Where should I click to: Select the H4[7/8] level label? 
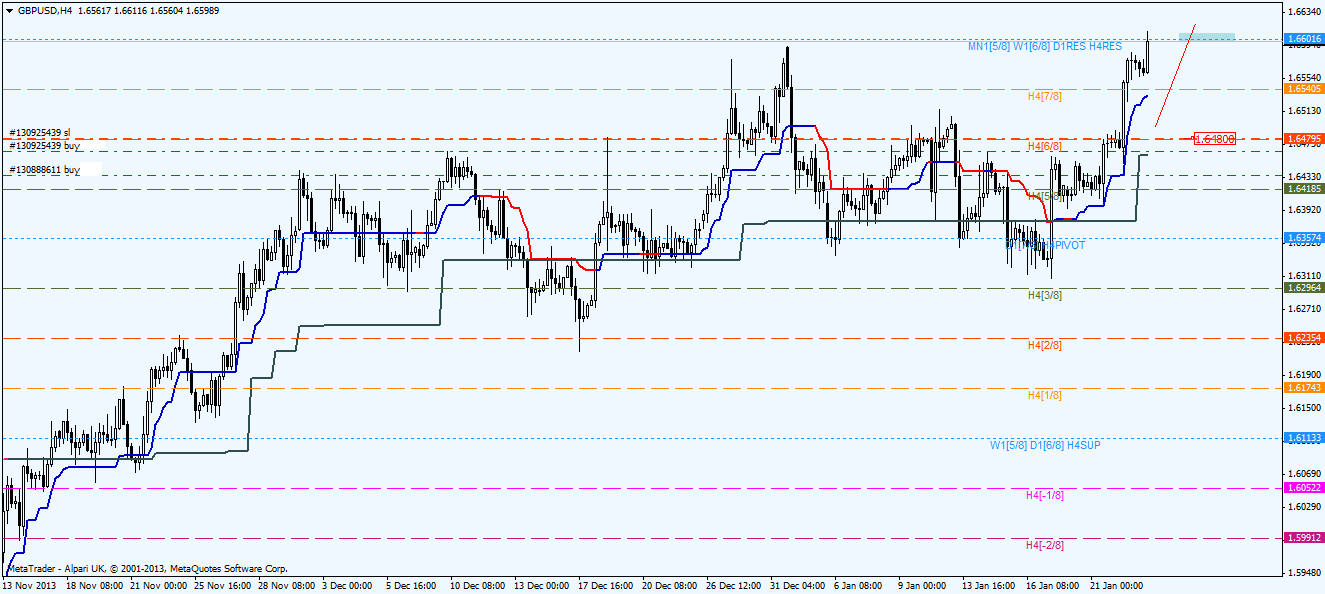[1045, 96]
